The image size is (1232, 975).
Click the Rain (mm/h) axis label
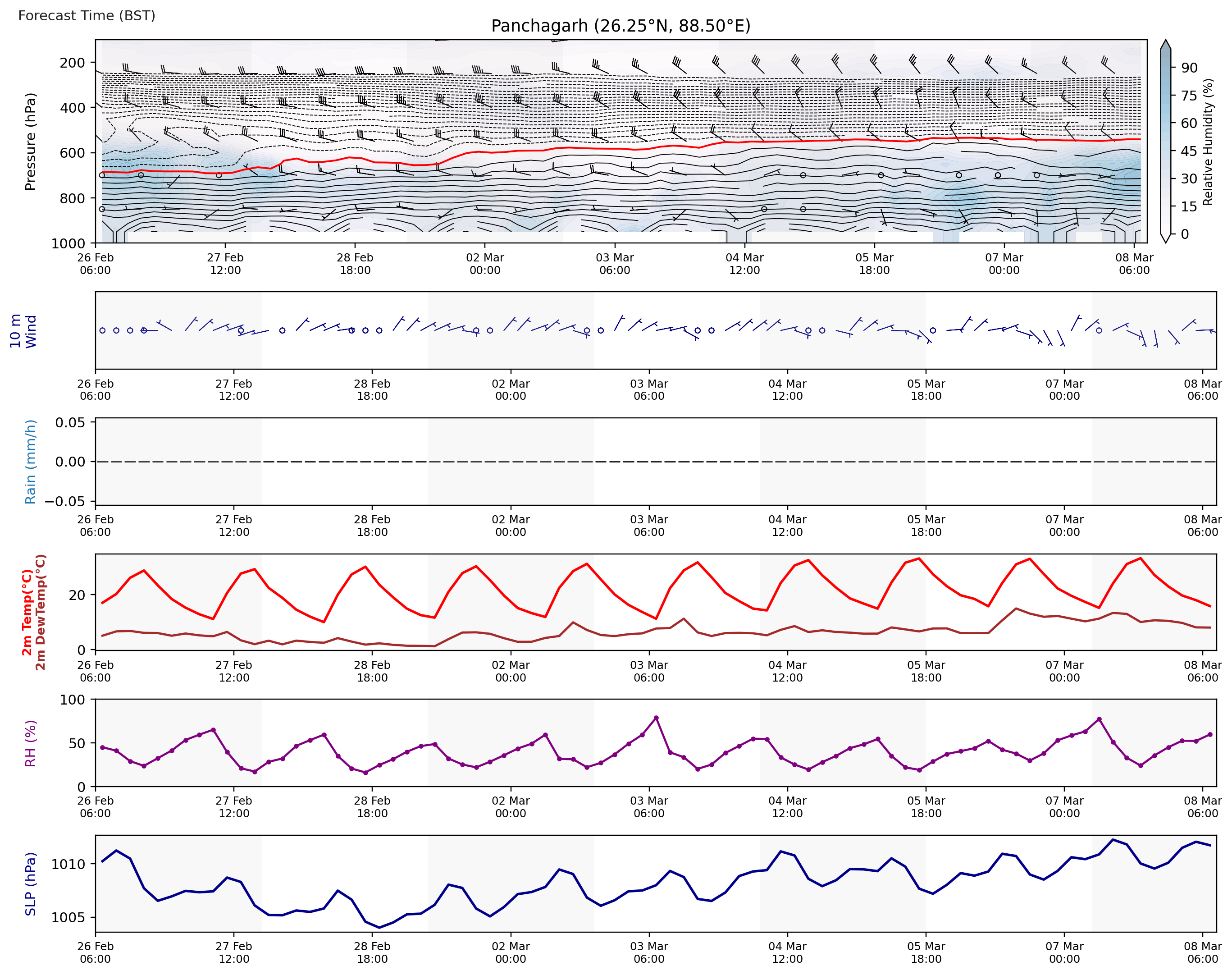[31, 462]
